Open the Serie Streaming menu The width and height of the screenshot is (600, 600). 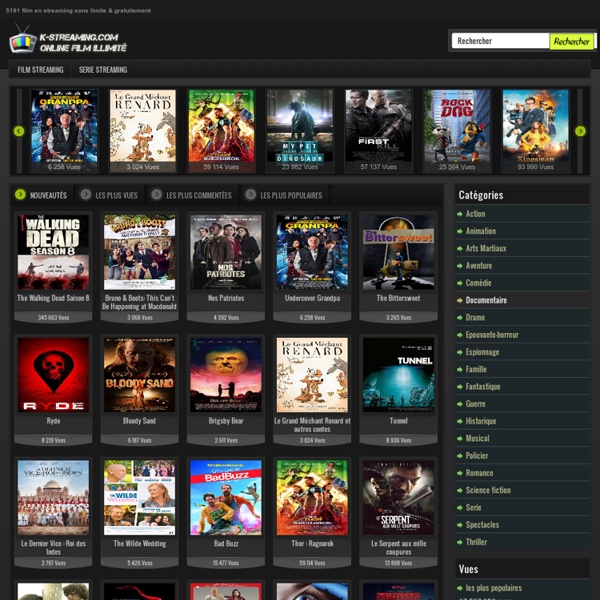pyautogui.click(x=103, y=70)
